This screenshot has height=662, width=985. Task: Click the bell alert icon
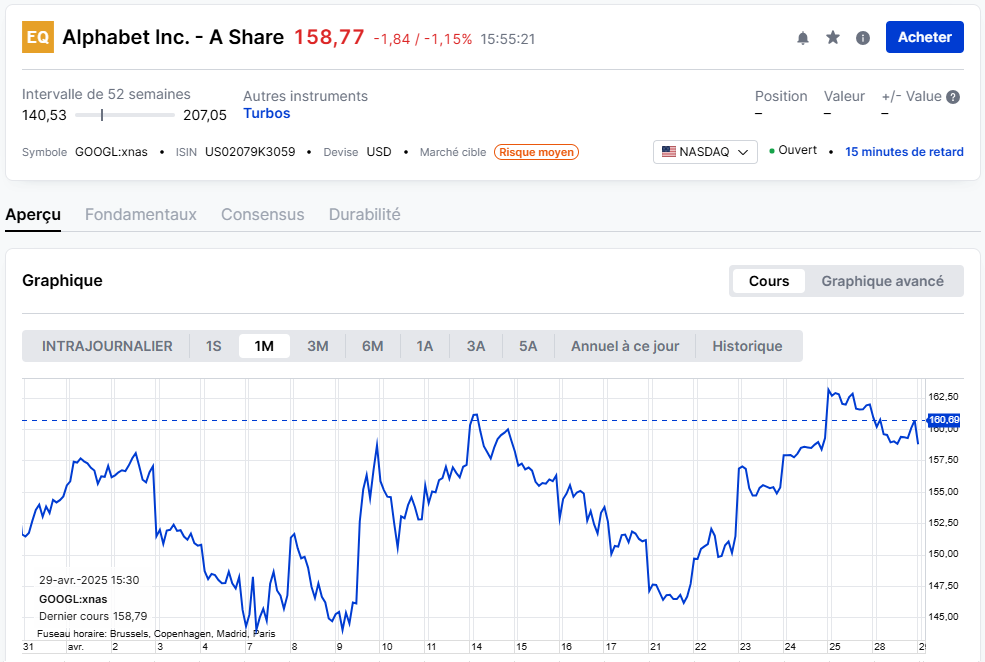pos(802,38)
